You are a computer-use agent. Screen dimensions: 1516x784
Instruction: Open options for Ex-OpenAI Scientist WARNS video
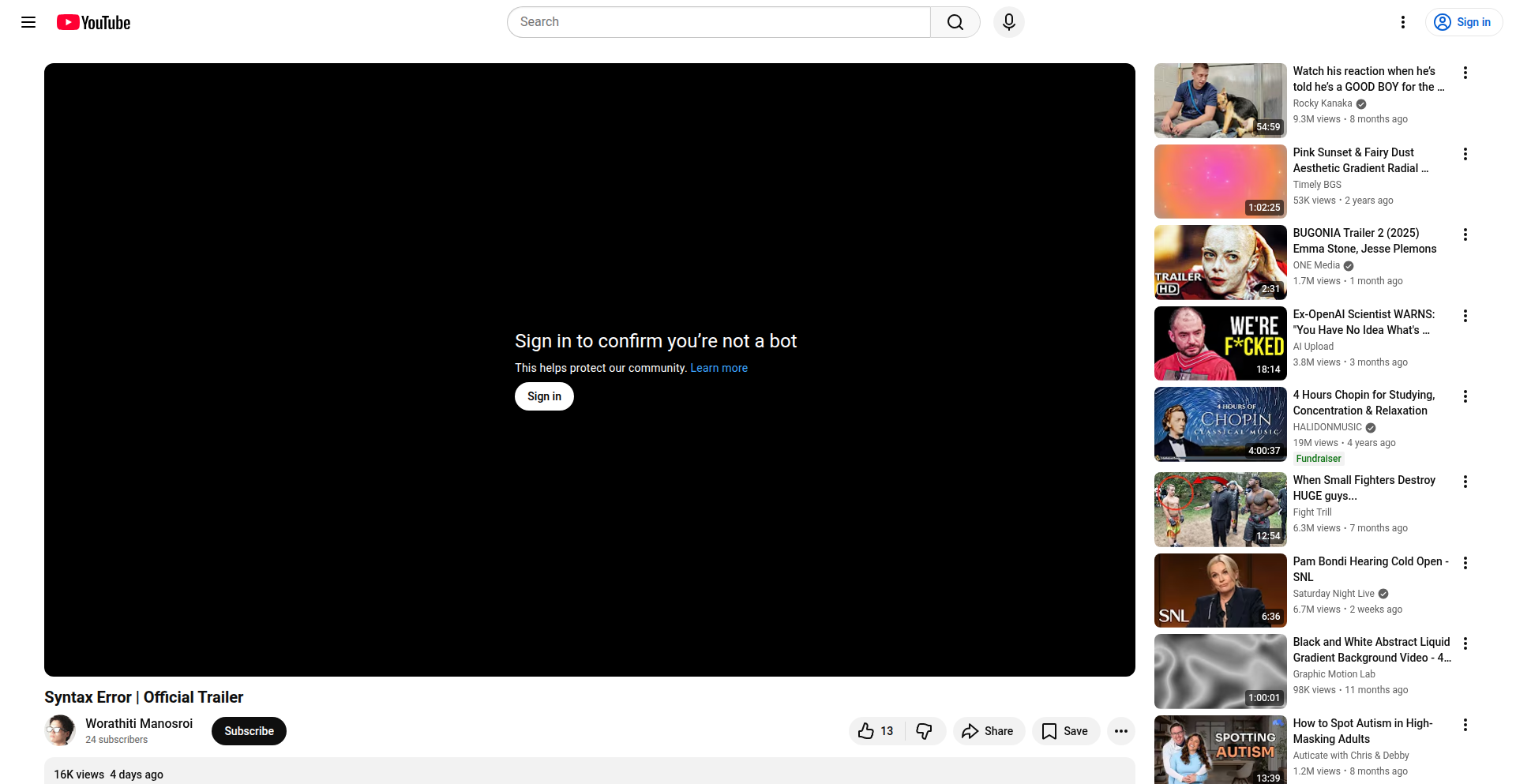click(x=1465, y=316)
